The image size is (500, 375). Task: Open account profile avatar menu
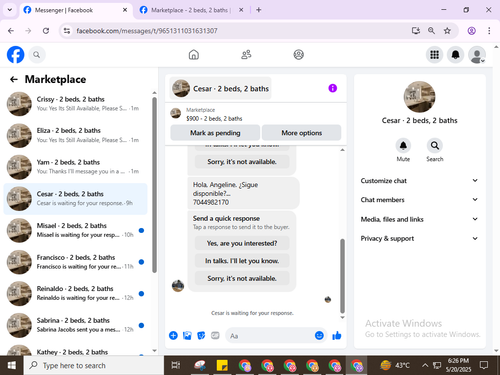tap(477, 55)
